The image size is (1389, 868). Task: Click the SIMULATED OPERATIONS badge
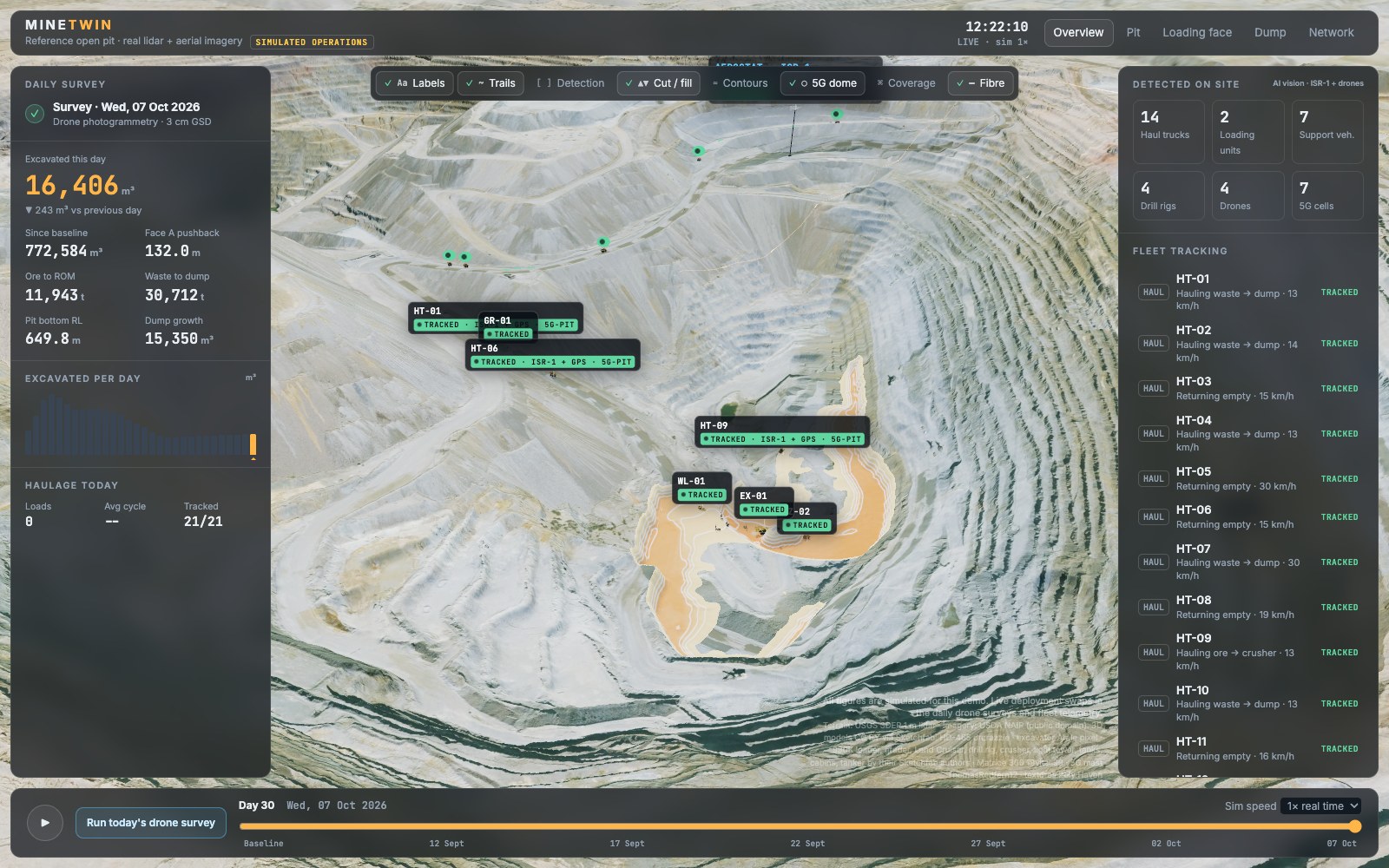[x=312, y=42]
